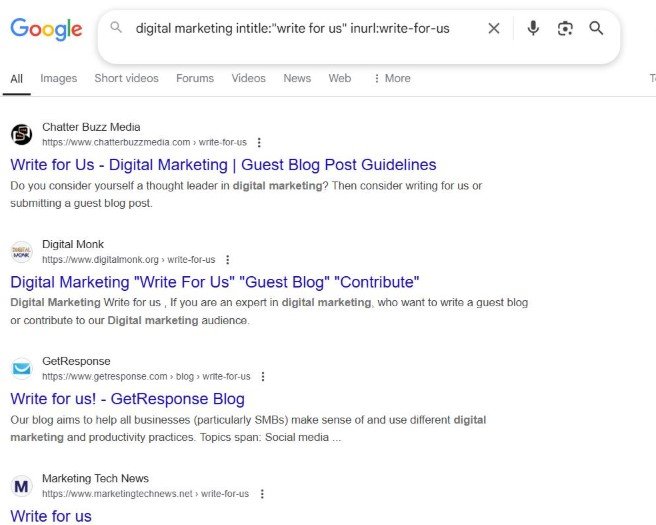This screenshot has width=656, height=525.
Task: Click the Google logo
Action: 46,29
